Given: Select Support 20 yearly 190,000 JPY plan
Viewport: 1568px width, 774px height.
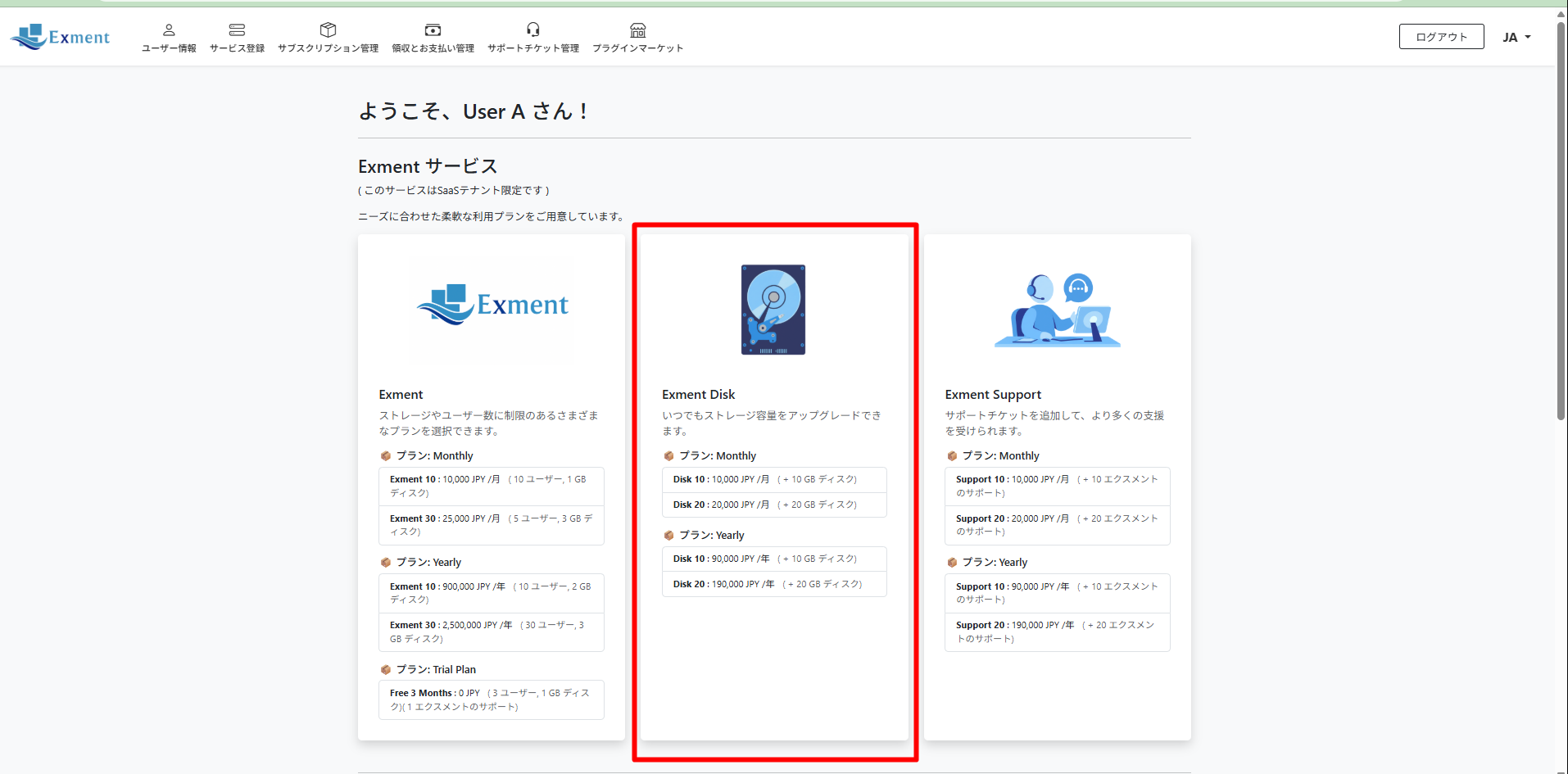Looking at the screenshot, I should coord(1058,631).
